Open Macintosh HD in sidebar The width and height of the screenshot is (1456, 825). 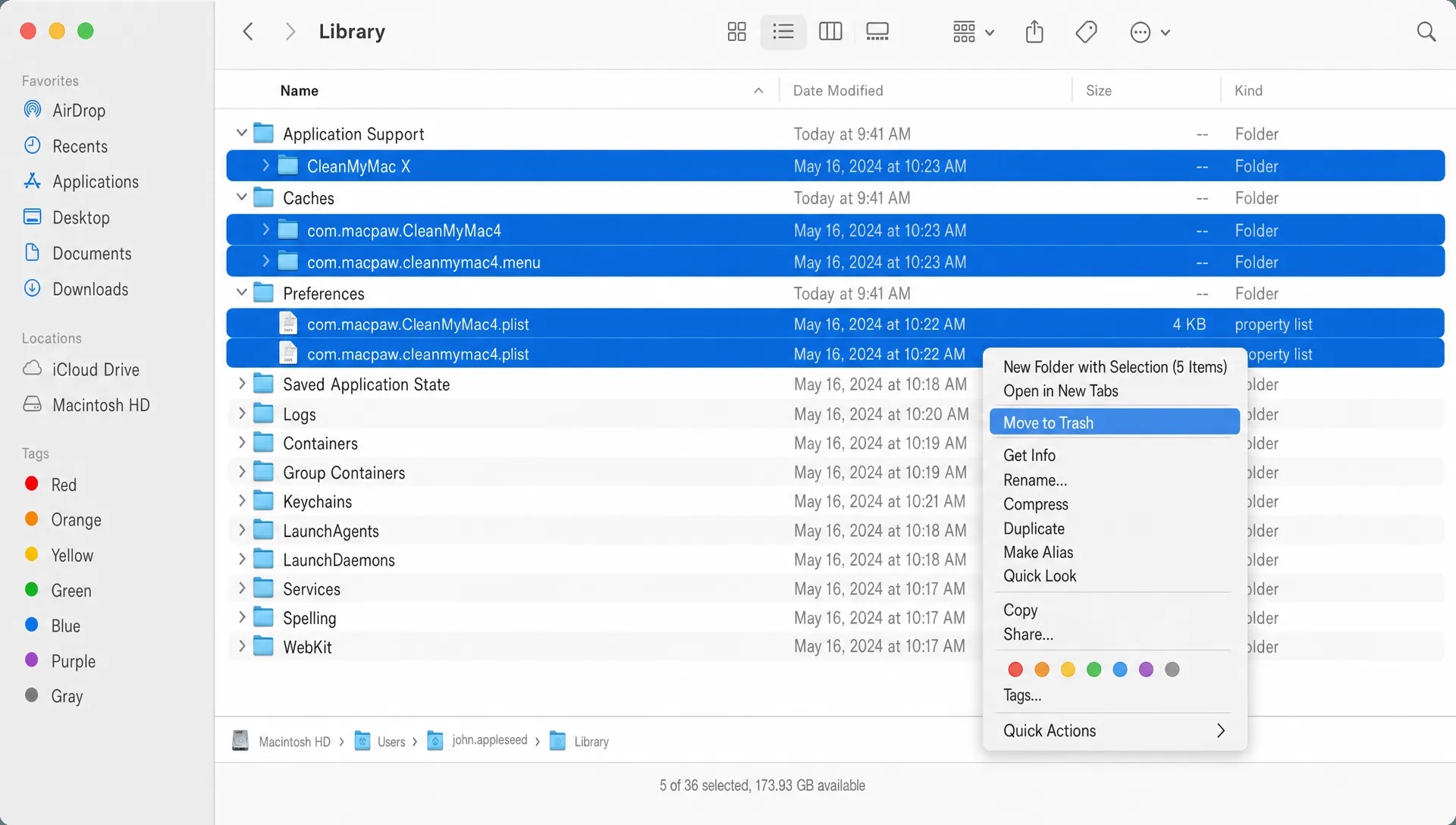pos(86,405)
